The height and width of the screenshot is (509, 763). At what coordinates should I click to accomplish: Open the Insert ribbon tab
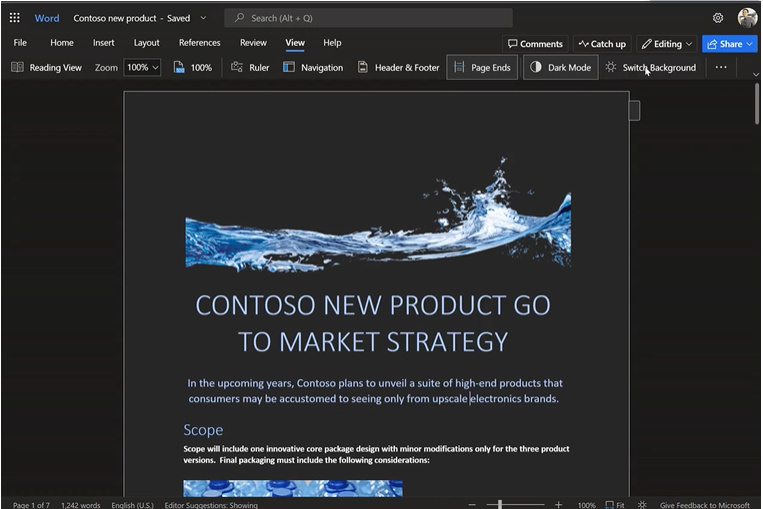coord(103,43)
